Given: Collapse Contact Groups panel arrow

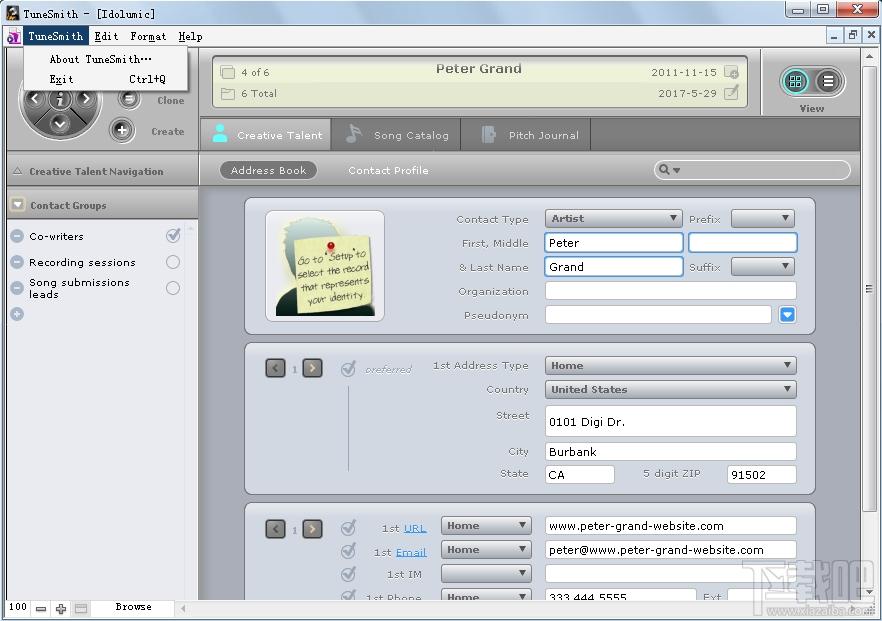Looking at the screenshot, I should [17, 205].
